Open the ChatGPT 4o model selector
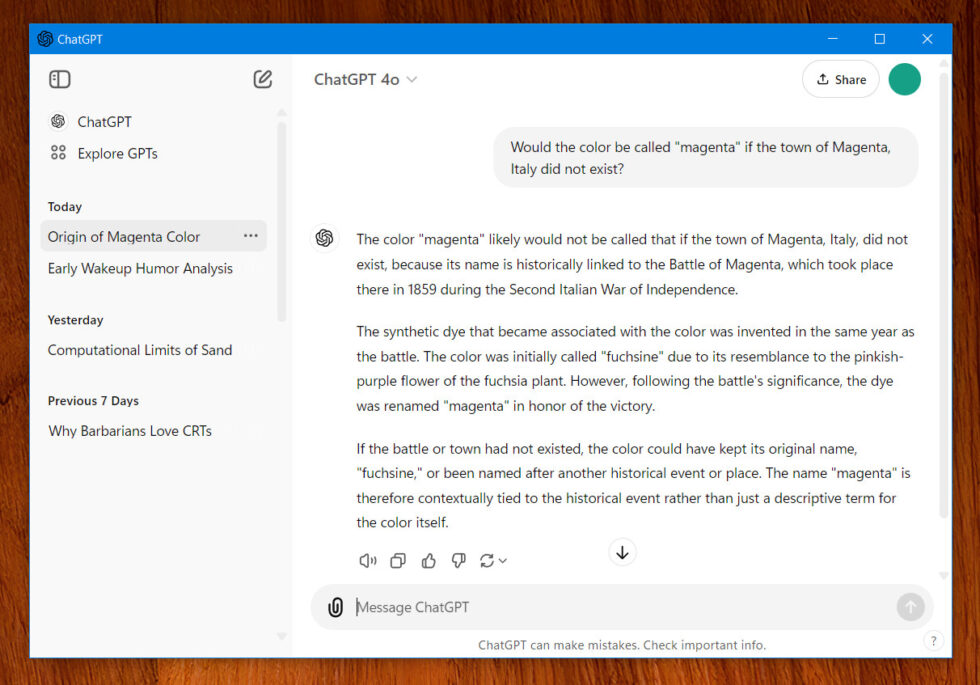The image size is (980, 685). click(x=366, y=79)
